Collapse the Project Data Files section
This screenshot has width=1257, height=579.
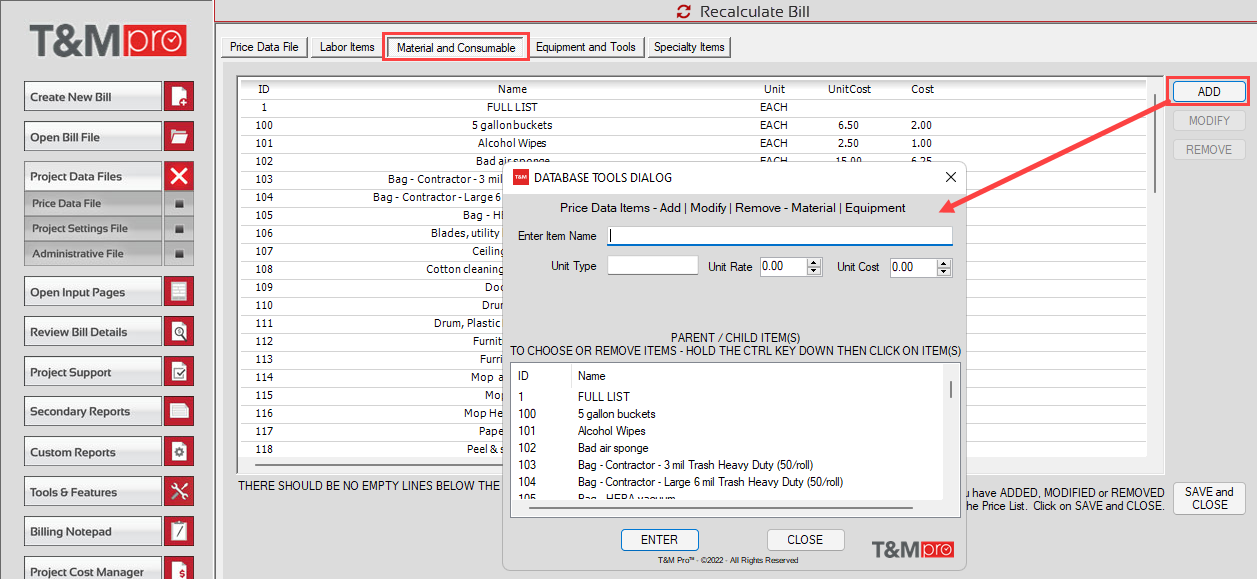tap(93, 176)
